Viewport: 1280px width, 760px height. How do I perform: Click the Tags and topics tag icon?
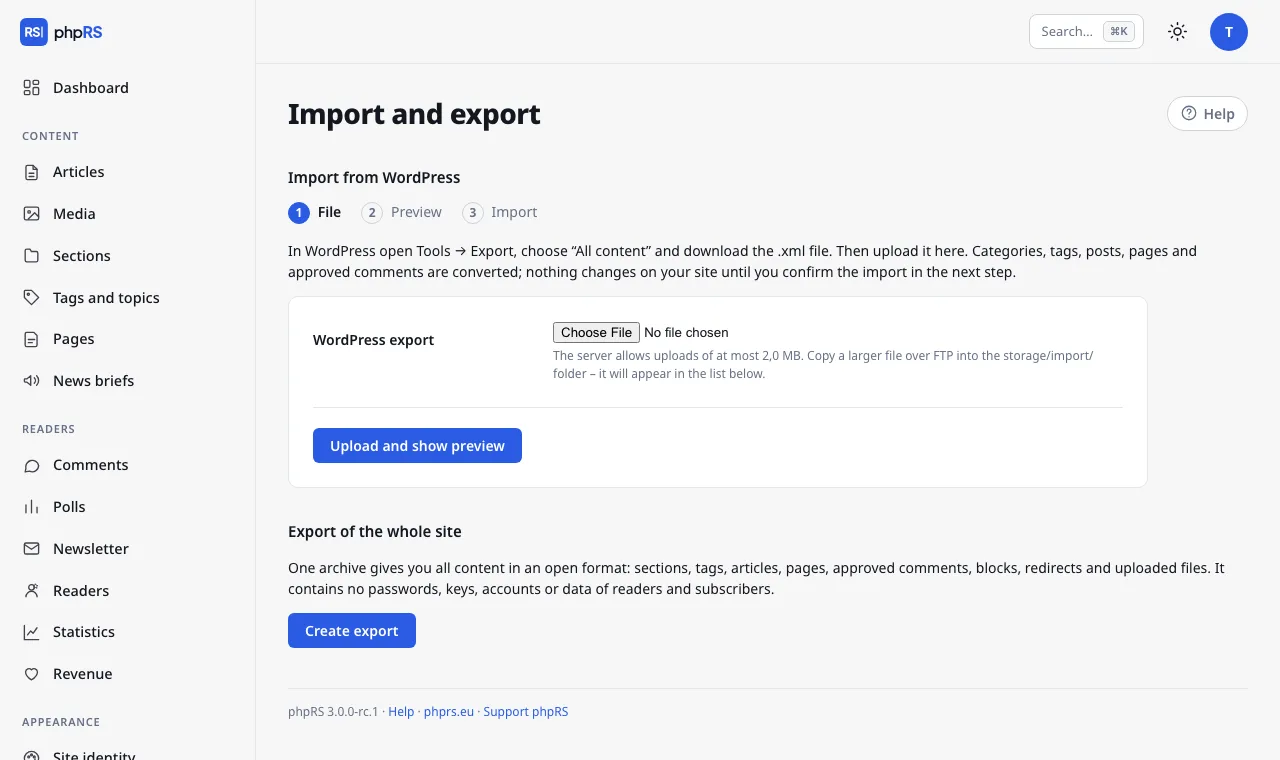pos(32,298)
